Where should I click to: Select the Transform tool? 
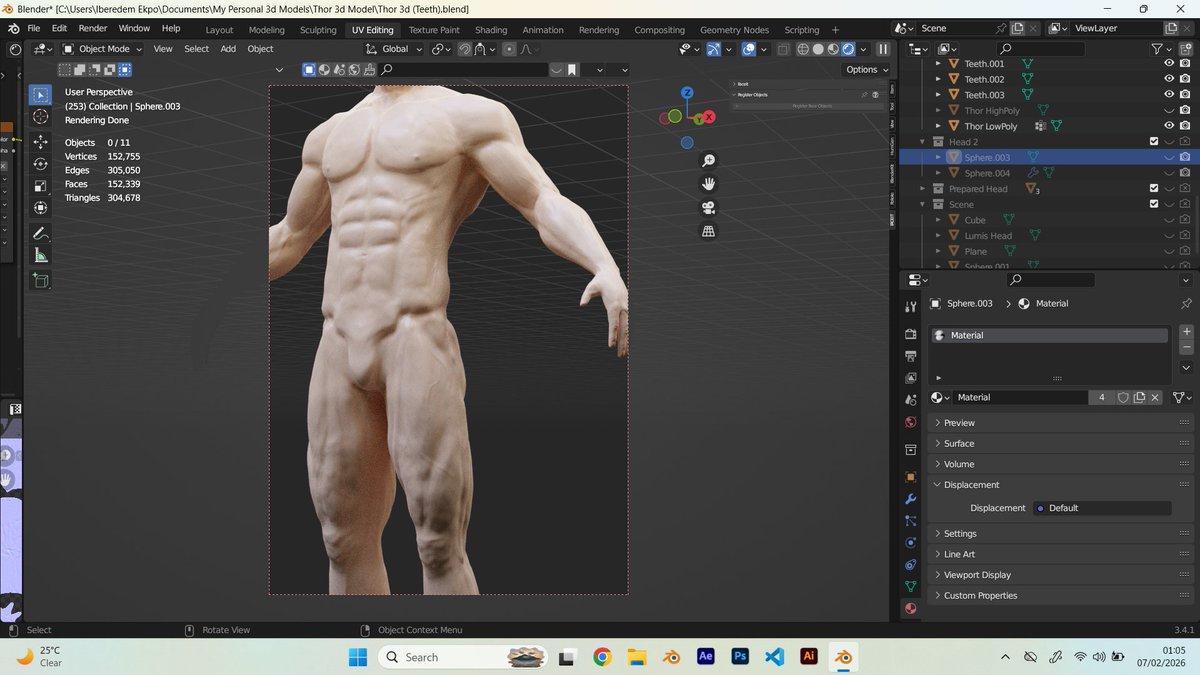[x=40, y=208]
